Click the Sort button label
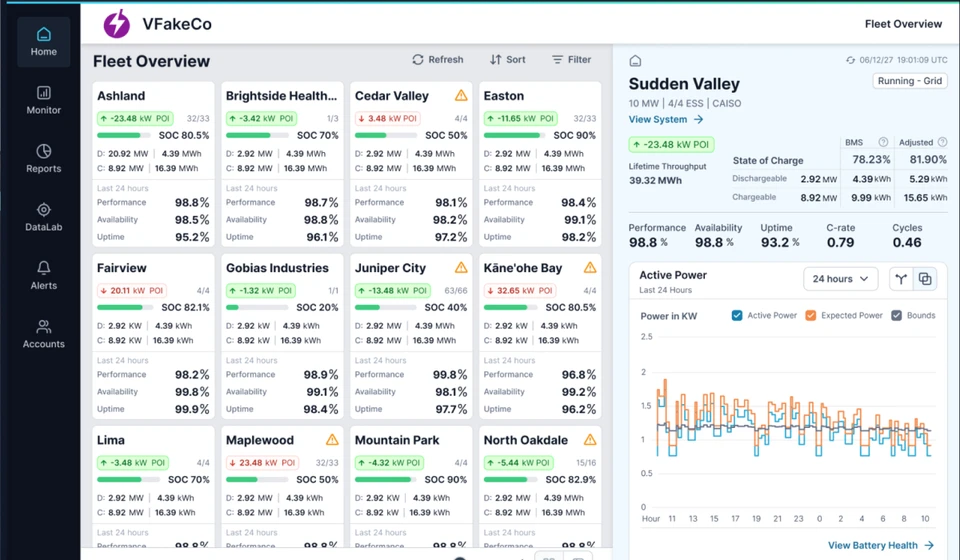The height and width of the screenshot is (560, 960). (516, 59)
